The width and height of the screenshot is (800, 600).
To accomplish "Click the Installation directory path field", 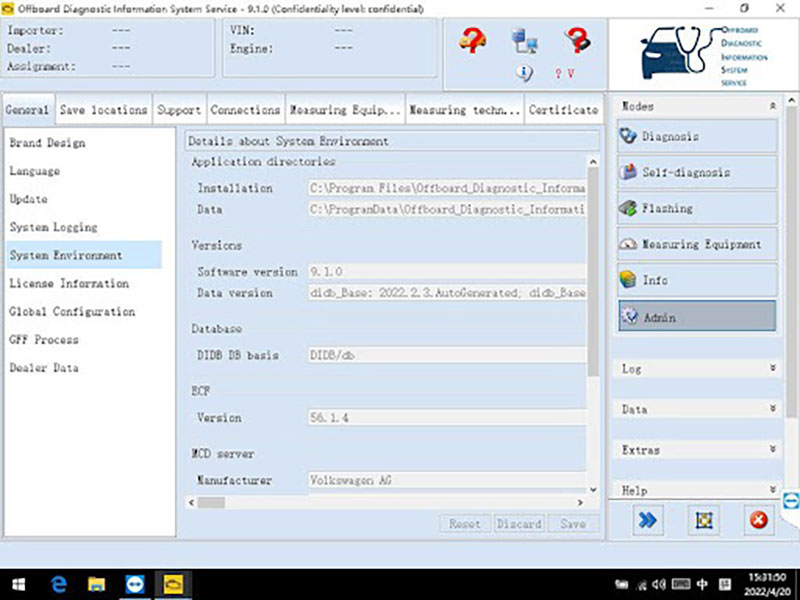I will (x=447, y=188).
